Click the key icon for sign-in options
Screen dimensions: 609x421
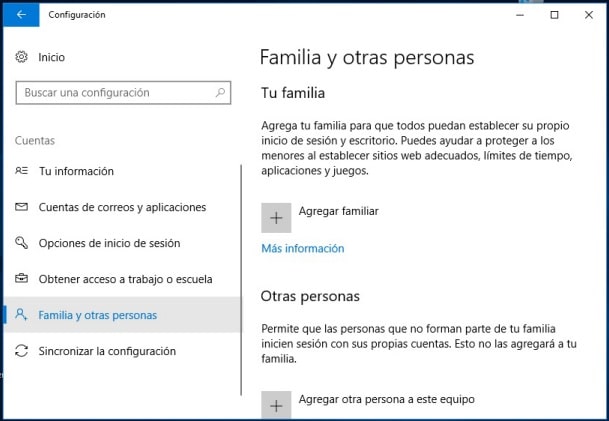pos(22,244)
